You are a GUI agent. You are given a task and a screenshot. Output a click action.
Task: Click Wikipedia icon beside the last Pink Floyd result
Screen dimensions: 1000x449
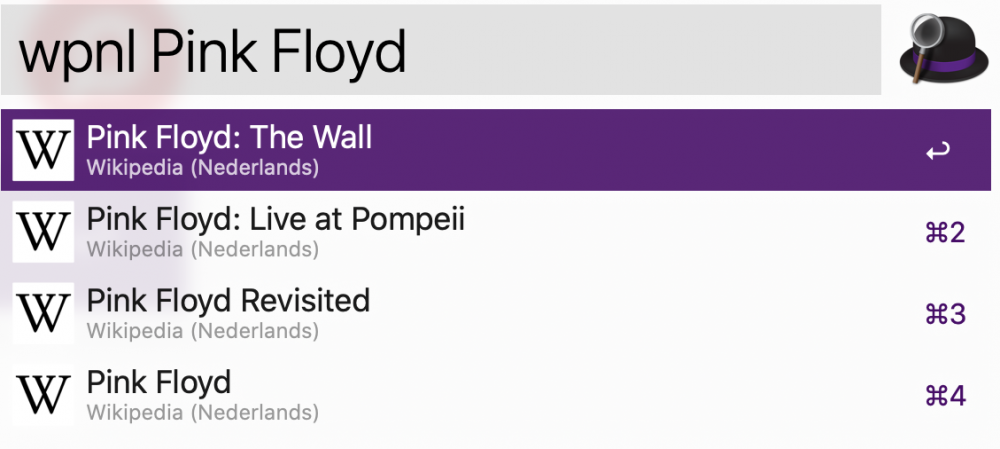[x=44, y=395]
